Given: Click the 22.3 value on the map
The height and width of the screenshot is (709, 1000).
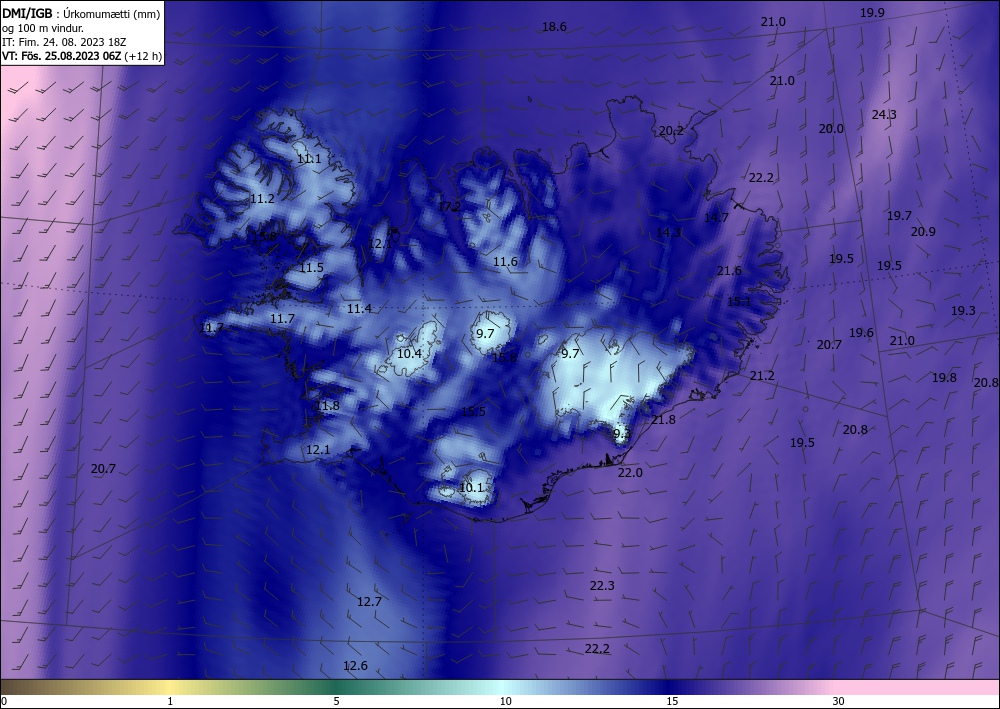Looking at the screenshot, I should 602,586.
